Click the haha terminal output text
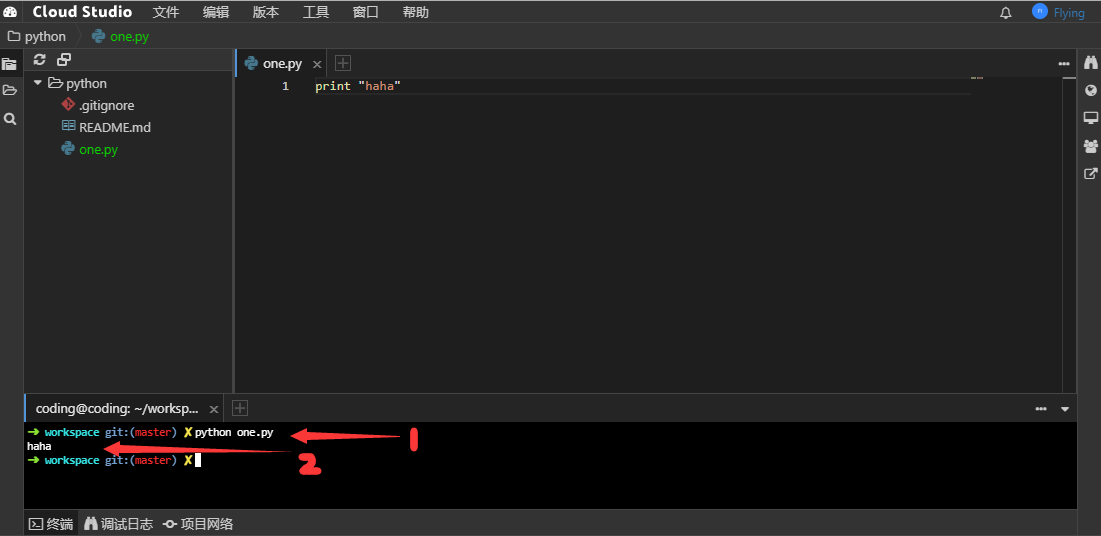 click(x=39, y=446)
